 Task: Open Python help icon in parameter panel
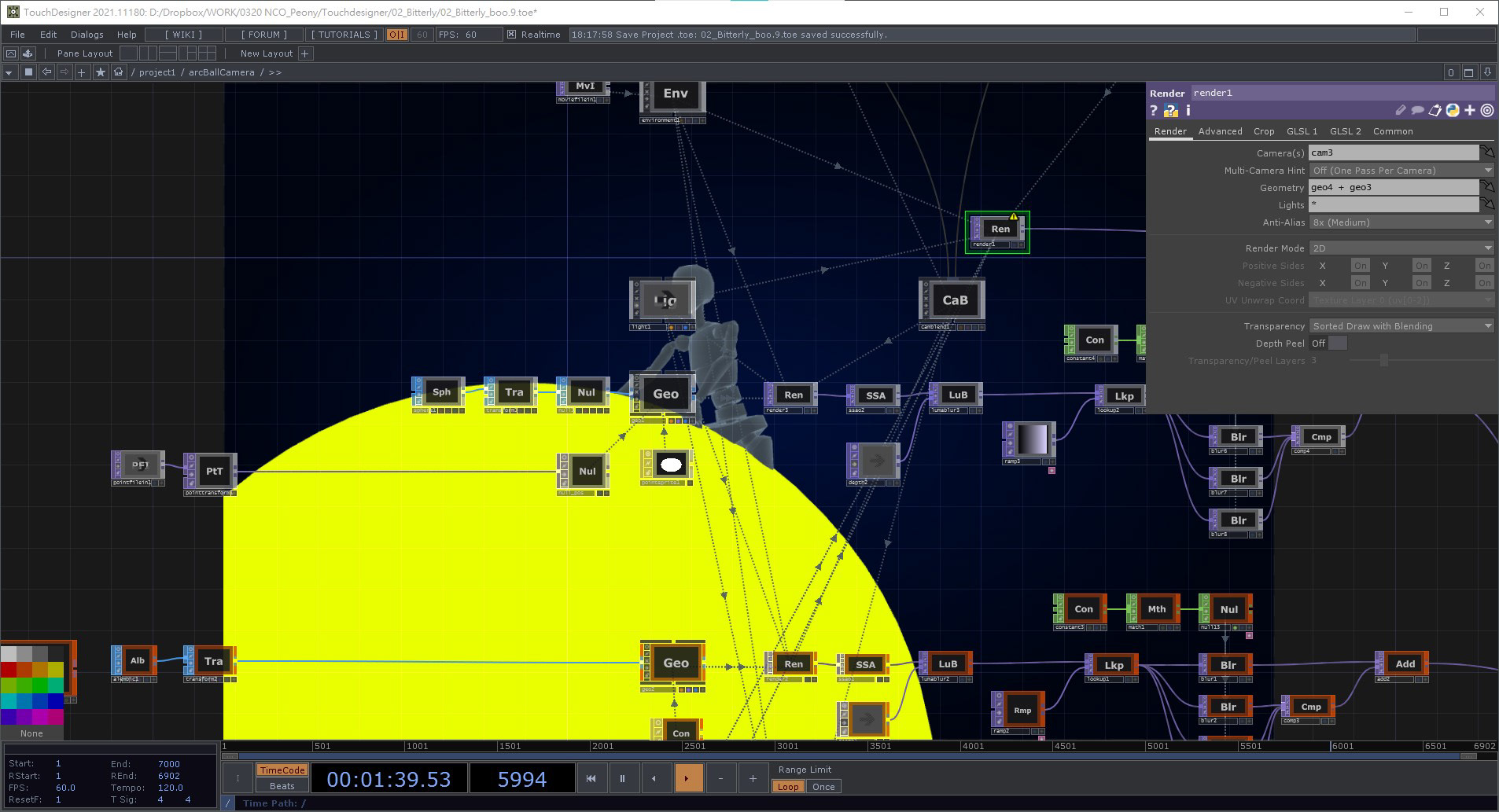coord(1171,111)
